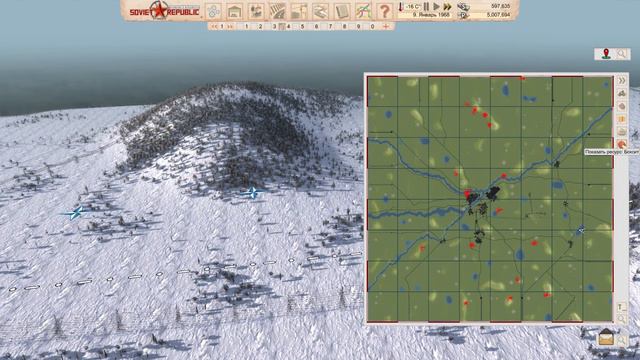This screenshot has height=360, width=640.
Task: Open the terrain tools toolbar icon
Action: (320, 11)
